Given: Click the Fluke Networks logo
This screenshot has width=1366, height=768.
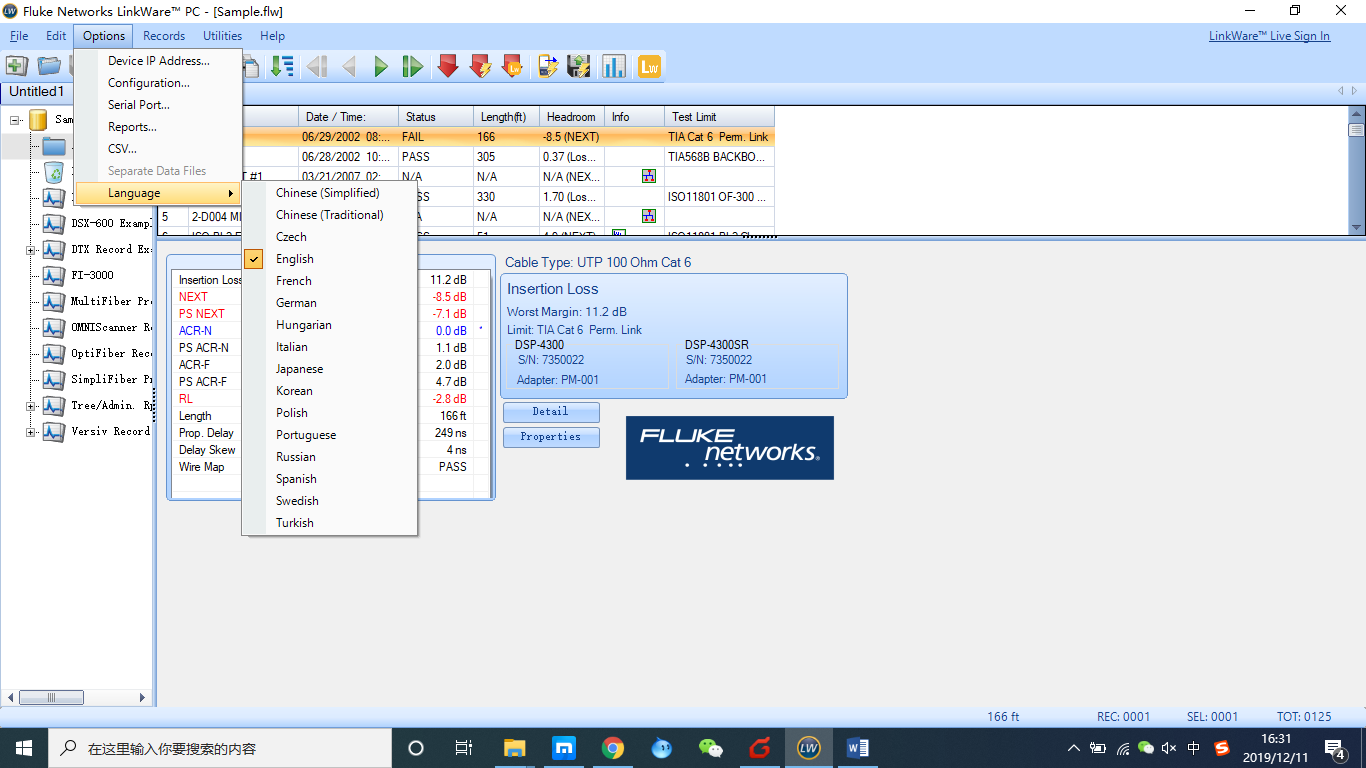Looking at the screenshot, I should [730, 448].
